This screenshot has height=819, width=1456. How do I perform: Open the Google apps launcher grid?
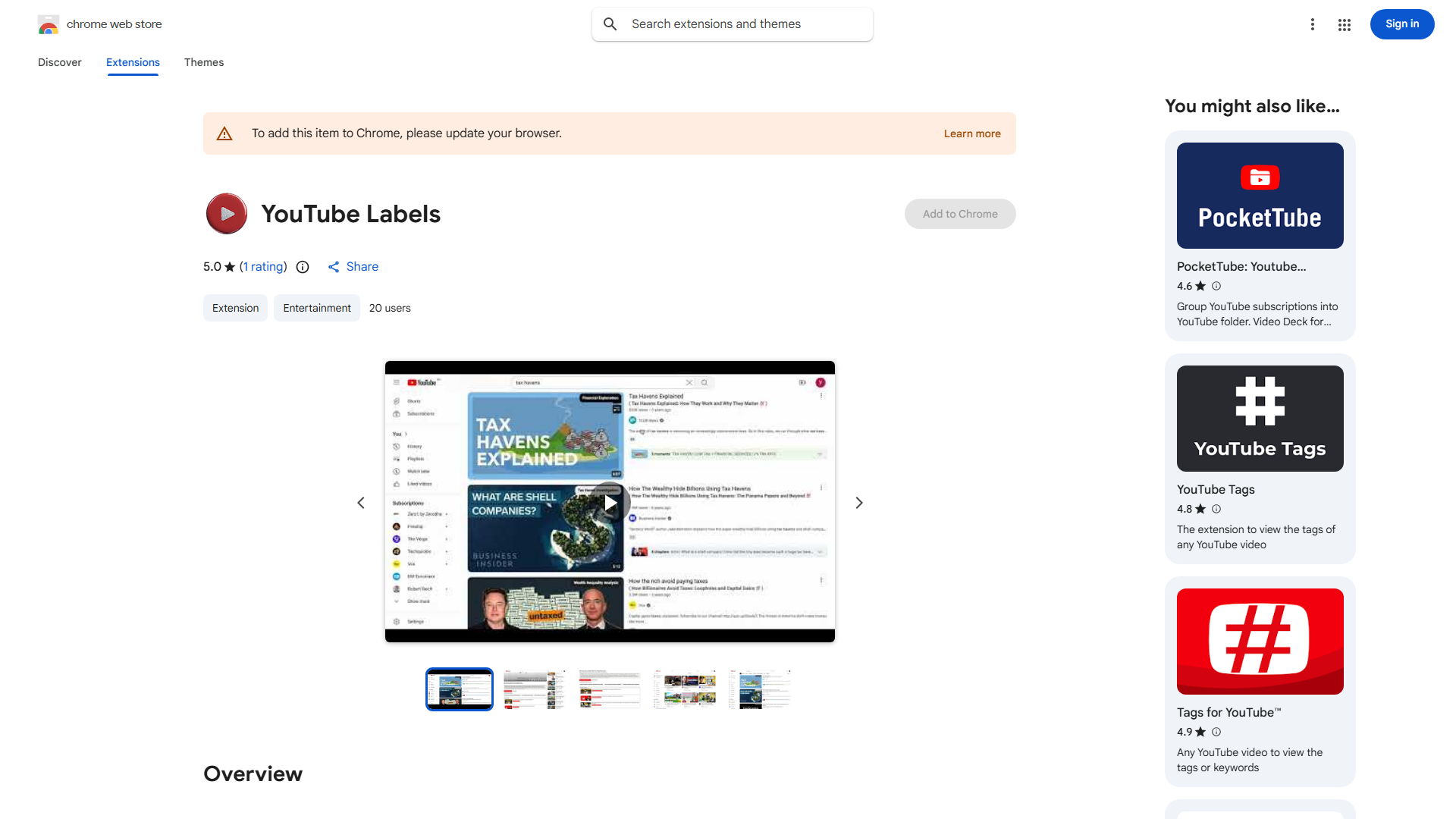[x=1344, y=24]
